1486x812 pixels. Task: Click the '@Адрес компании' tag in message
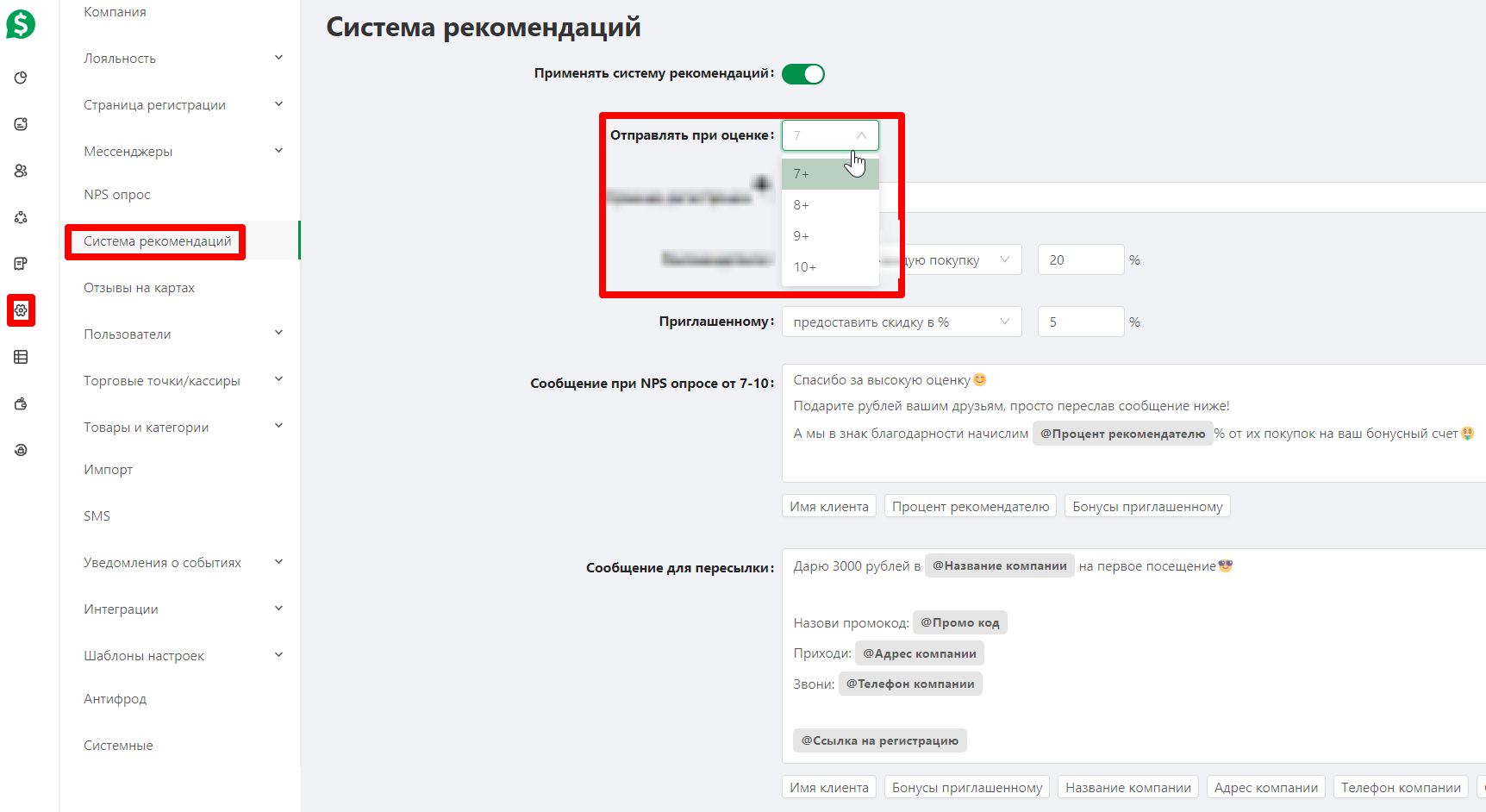point(920,653)
